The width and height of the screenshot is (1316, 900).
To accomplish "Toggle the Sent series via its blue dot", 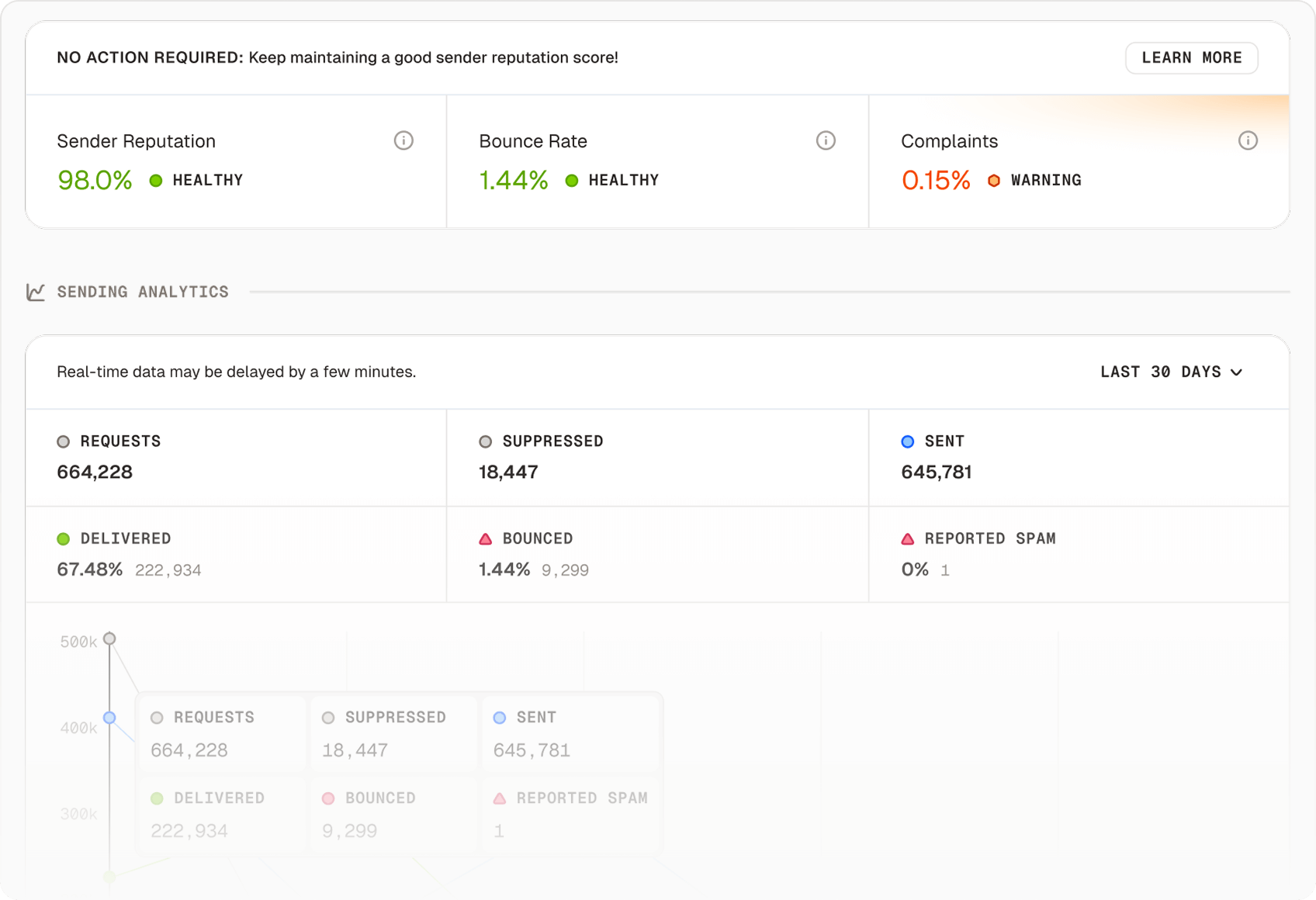I will [x=906, y=441].
